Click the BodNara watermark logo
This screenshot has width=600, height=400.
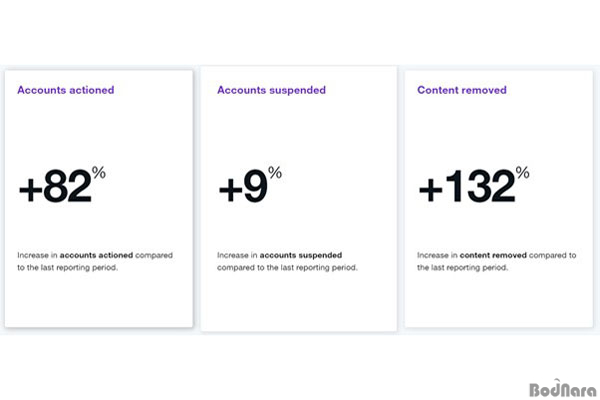coord(563,388)
